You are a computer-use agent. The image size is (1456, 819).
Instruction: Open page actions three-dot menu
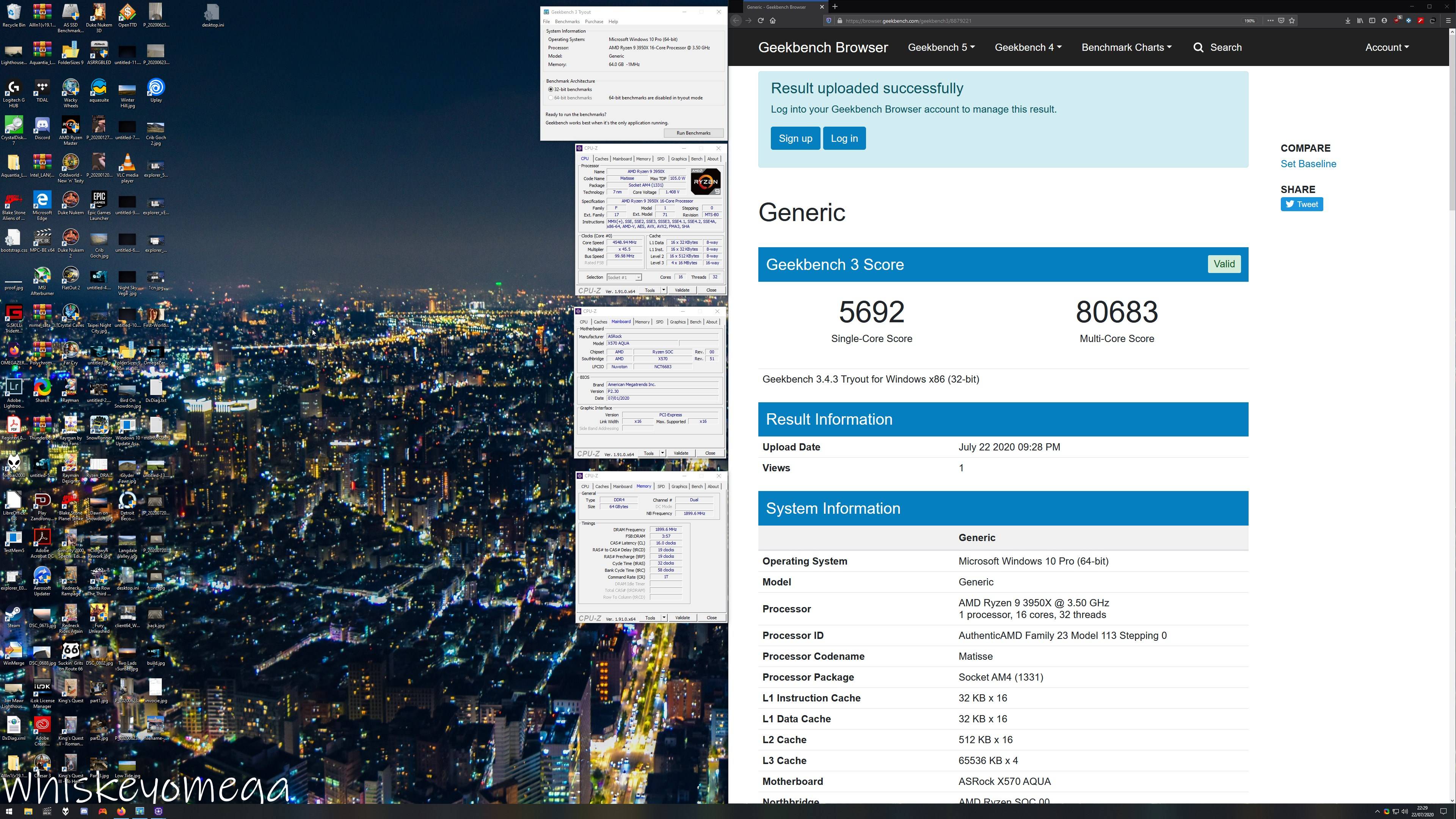pos(1270,20)
